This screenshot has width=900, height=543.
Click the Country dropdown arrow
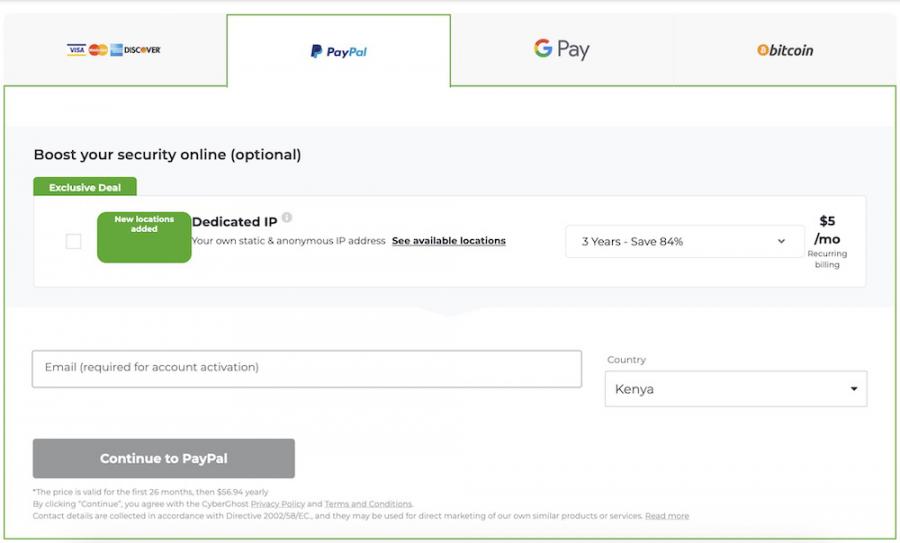pos(854,389)
